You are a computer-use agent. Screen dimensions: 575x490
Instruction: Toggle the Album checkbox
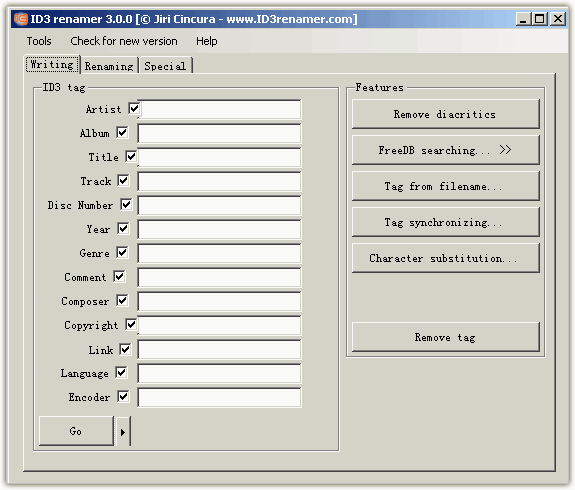pyautogui.click(x=122, y=132)
